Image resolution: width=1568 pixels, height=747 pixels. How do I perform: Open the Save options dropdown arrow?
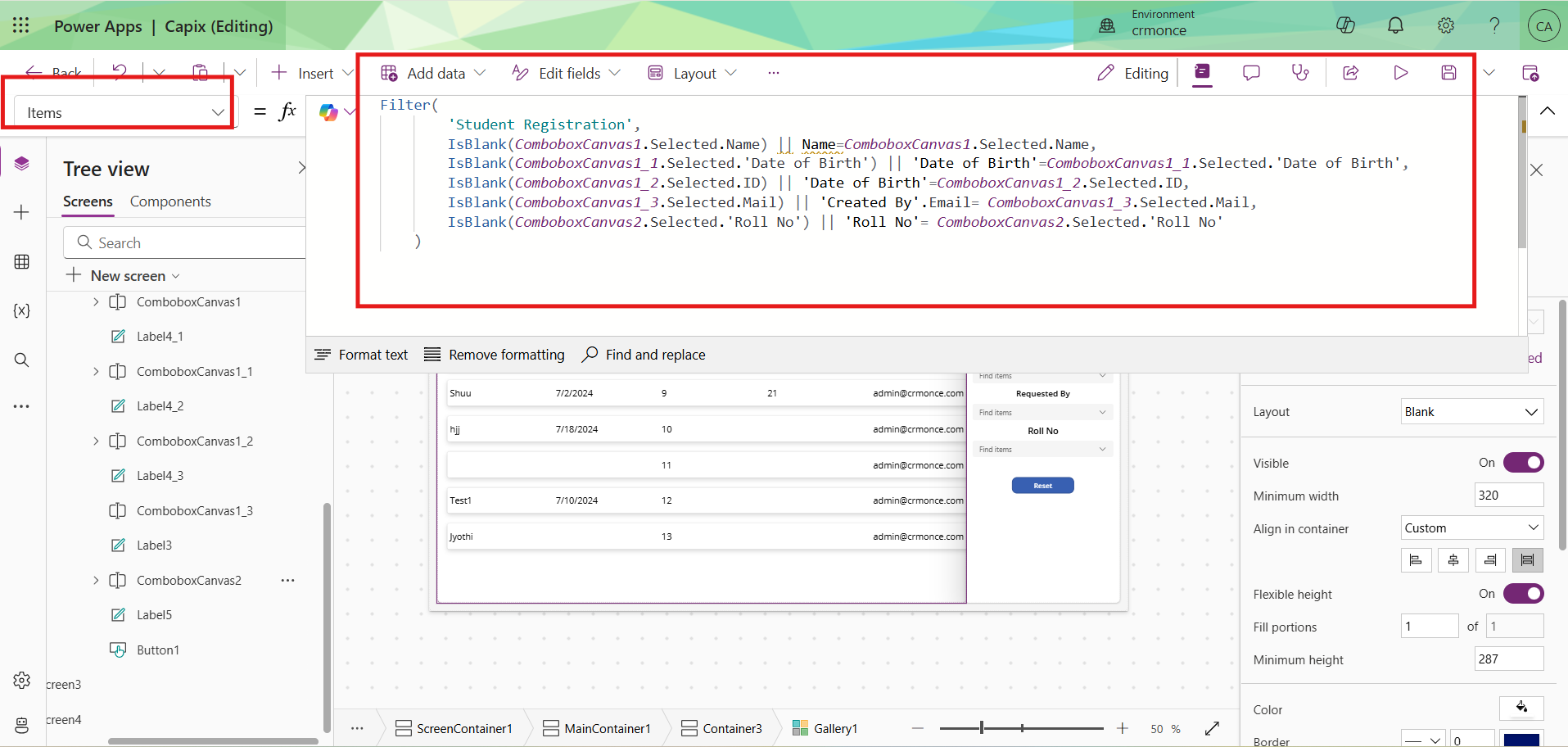[1489, 73]
